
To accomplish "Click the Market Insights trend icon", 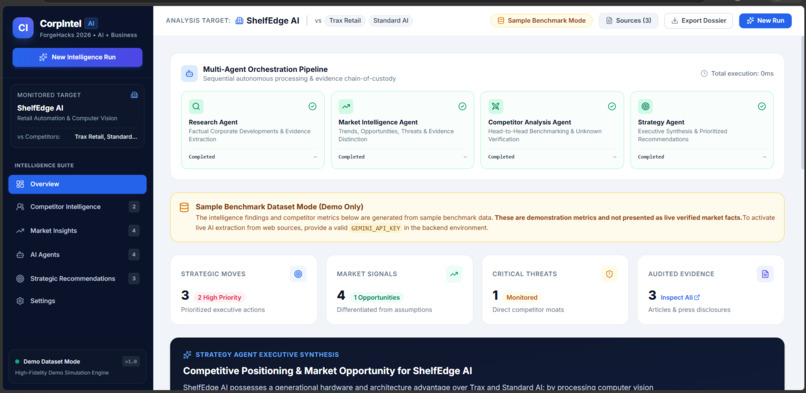I will [x=20, y=231].
